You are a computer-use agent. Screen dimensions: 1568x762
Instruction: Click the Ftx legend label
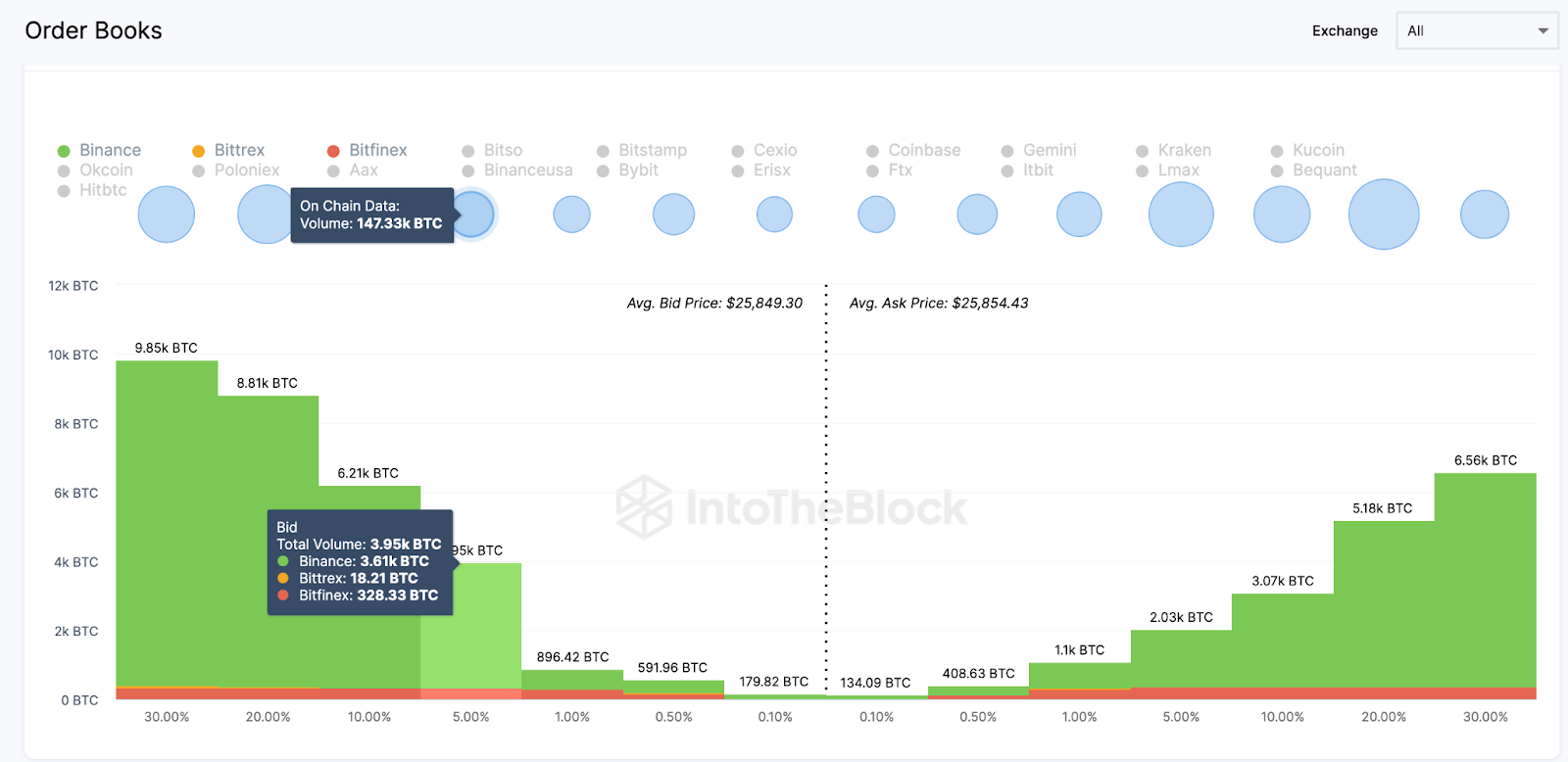tap(900, 169)
